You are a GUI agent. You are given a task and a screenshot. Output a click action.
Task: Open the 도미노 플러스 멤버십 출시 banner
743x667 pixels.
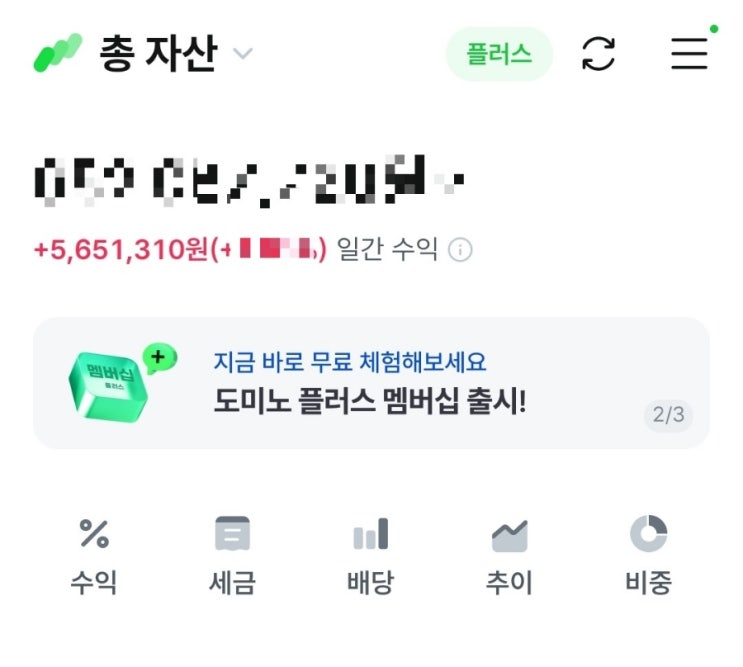371,383
